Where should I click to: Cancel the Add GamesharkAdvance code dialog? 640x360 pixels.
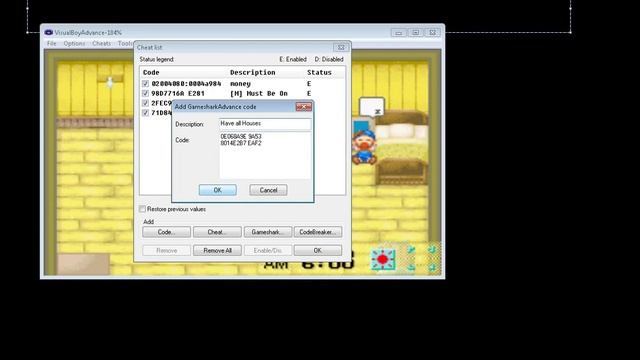268,190
